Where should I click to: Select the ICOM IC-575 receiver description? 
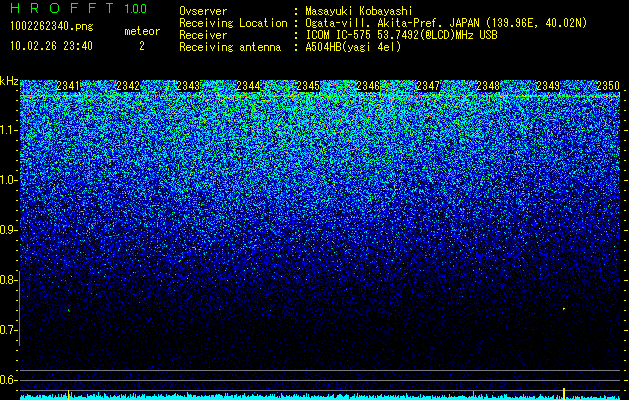pos(402,35)
